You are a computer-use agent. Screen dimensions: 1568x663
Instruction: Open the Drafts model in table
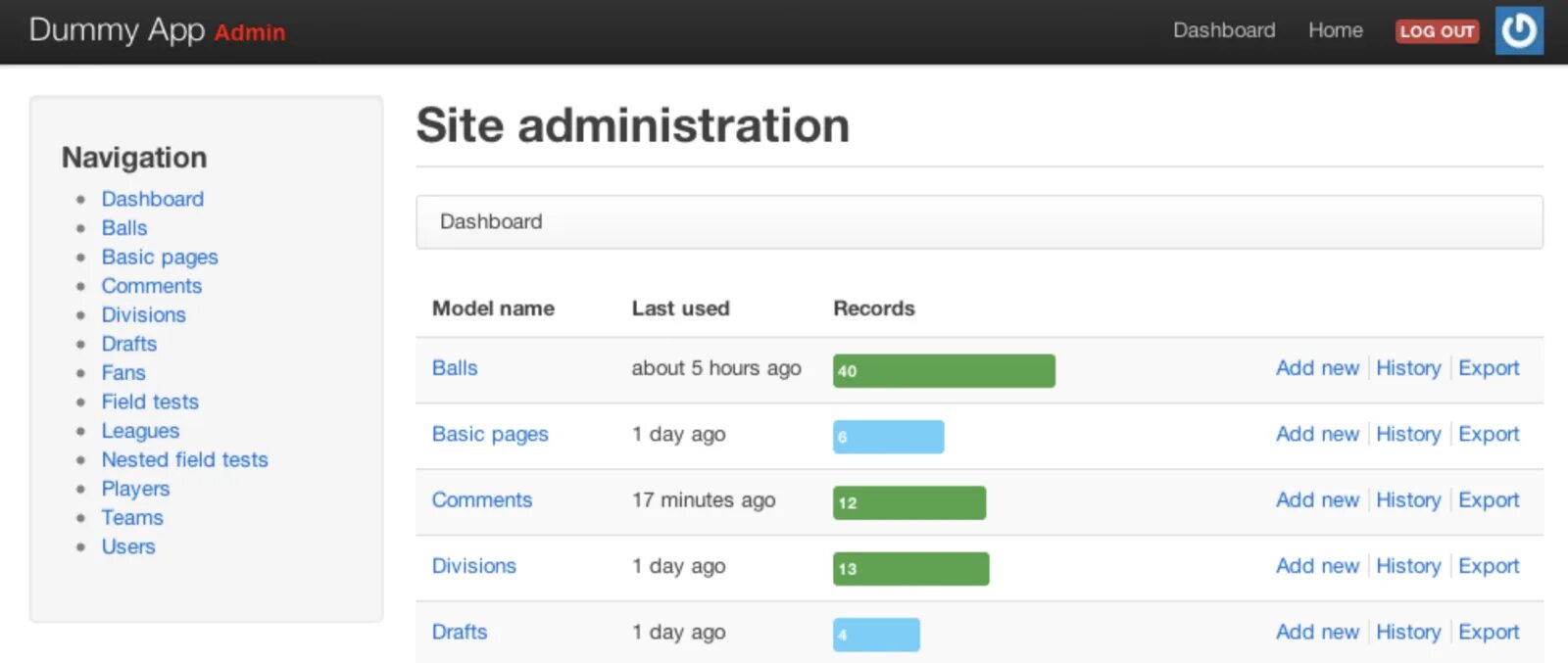pos(460,633)
